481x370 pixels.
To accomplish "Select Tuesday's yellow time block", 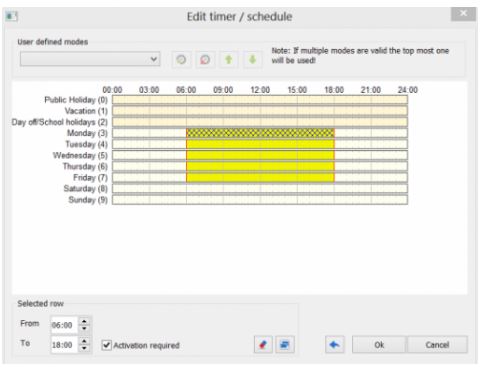I will click(x=260, y=144).
